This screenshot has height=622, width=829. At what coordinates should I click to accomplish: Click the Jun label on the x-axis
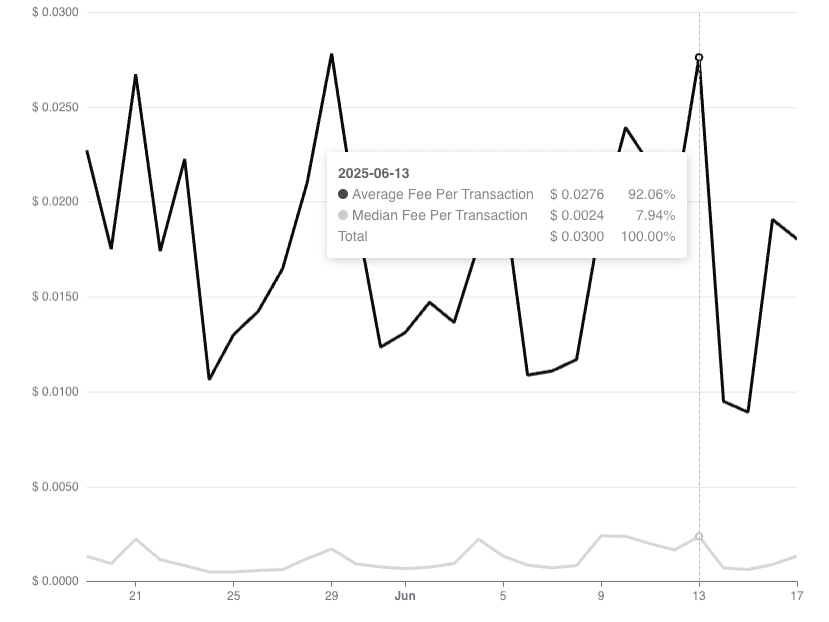405,596
